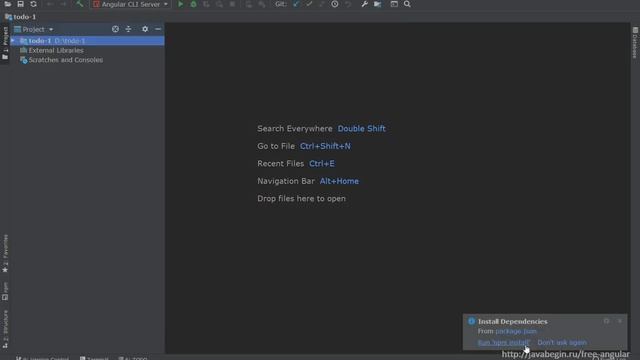Click the Search Everywhere magnifier icon
The image size is (640, 360).
[407, 4]
